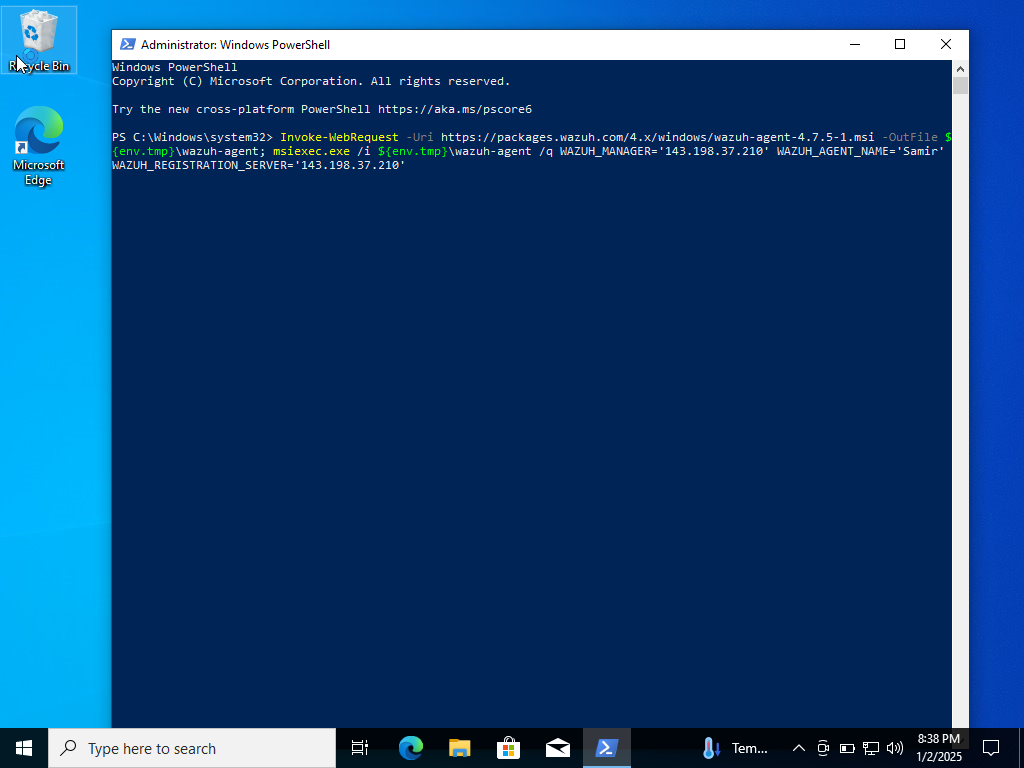
Task: Click the PowerShell vertical scrollbar thumb
Action: coord(960,86)
